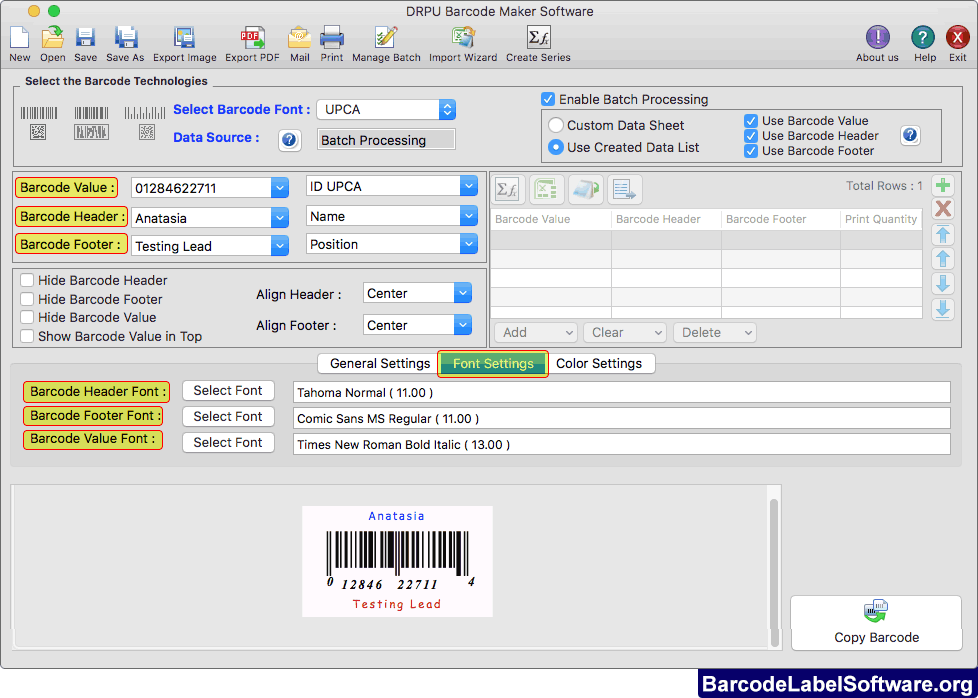This screenshot has height=698, width=978.
Task: Open the Delete dropdown below table
Action: point(715,332)
